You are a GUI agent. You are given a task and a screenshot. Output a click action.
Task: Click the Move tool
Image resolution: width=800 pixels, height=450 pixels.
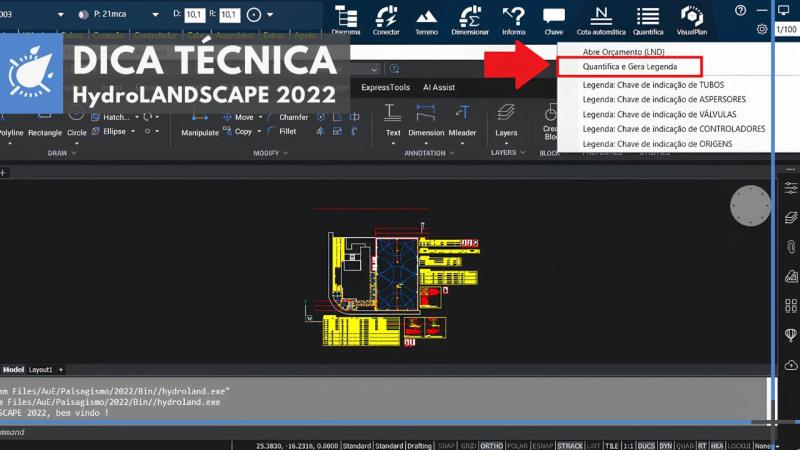coord(239,117)
